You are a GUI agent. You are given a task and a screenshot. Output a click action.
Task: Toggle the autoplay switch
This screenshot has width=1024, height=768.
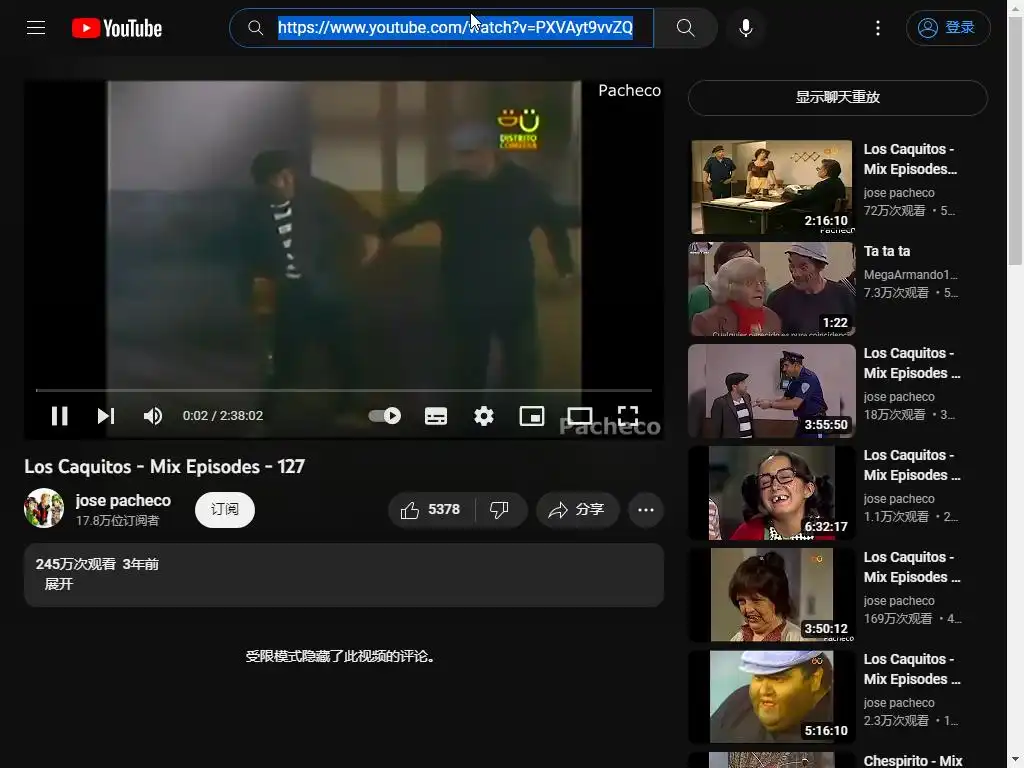click(385, 416)
